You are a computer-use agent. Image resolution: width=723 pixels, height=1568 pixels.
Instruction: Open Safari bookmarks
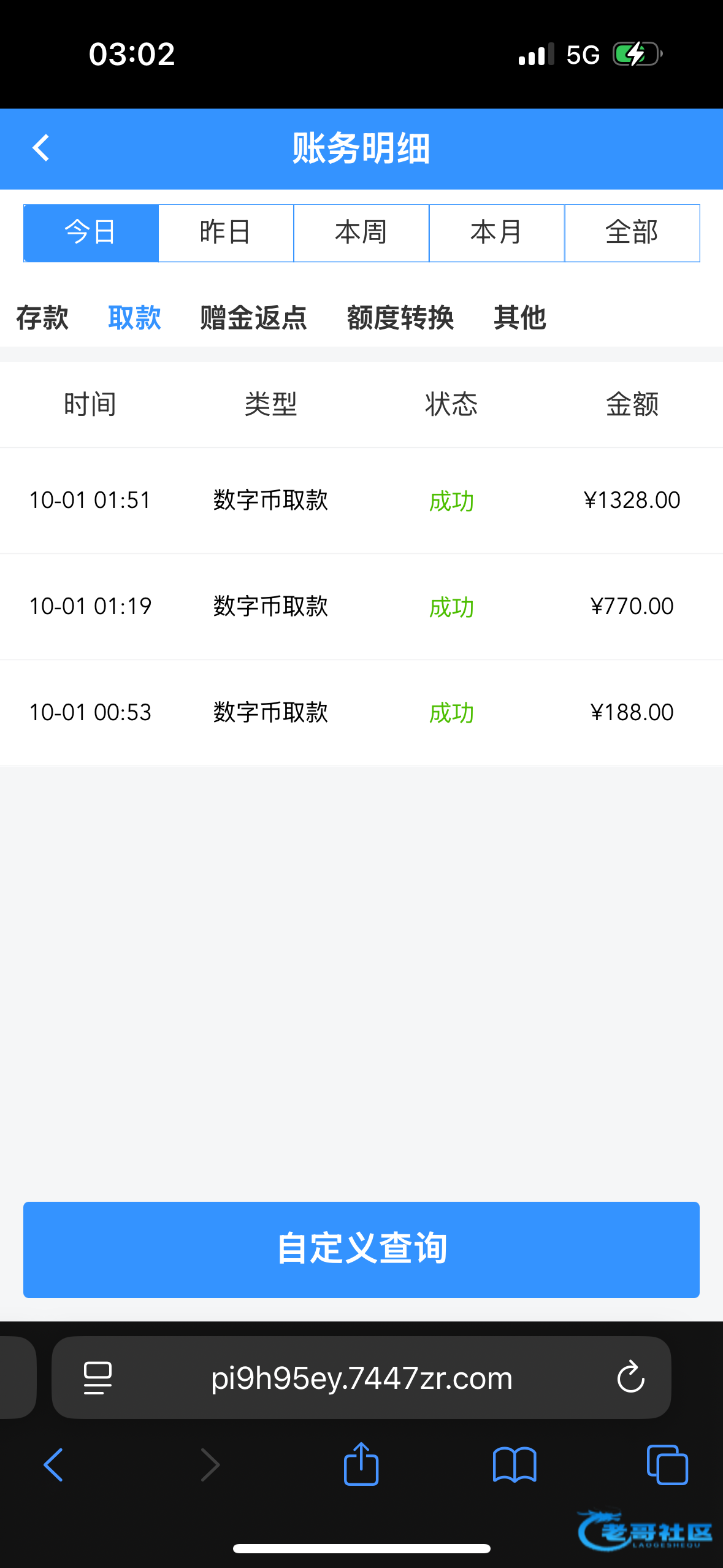[515, 1465]
